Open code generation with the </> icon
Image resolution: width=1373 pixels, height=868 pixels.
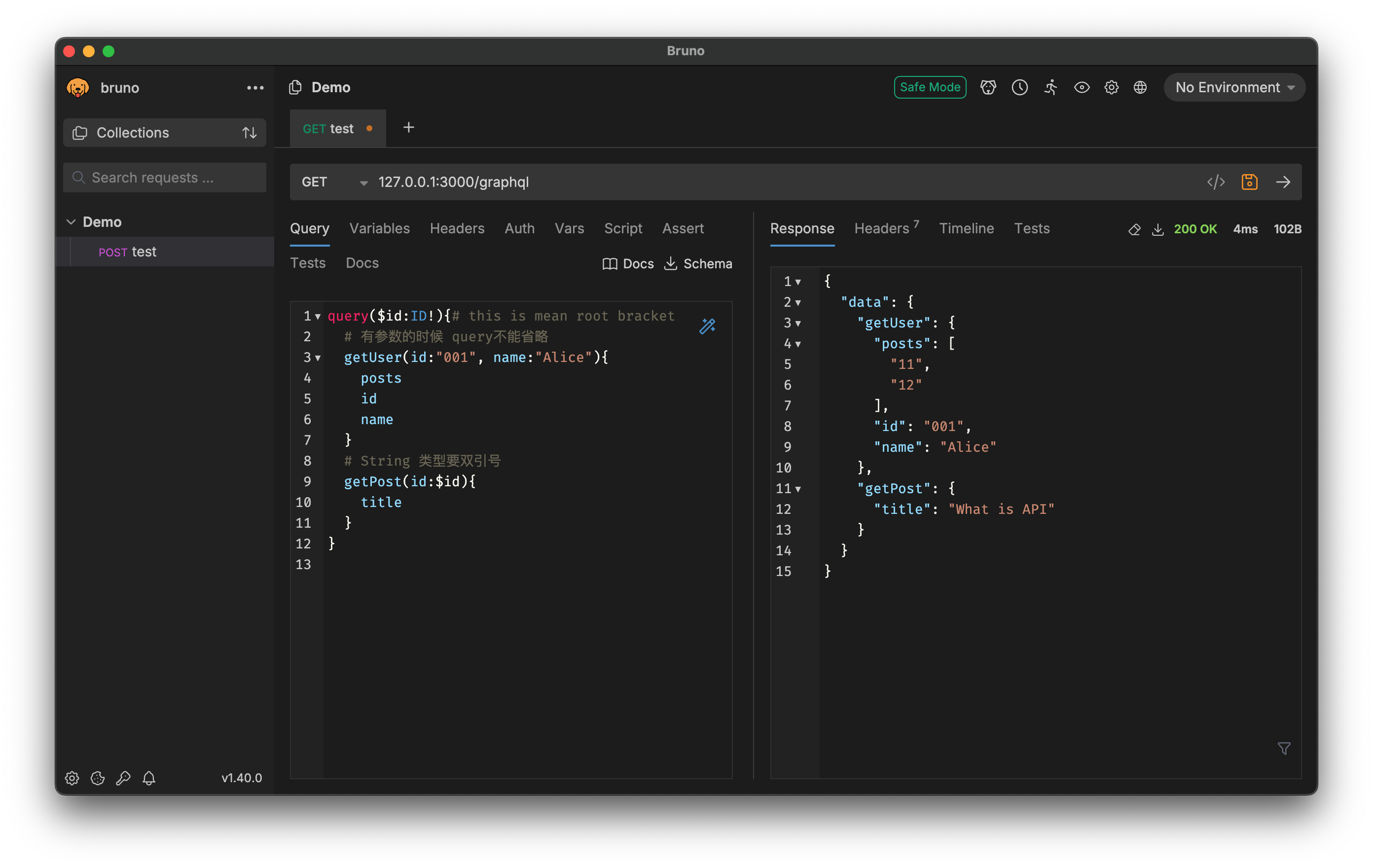click(x=1216, y=182)
